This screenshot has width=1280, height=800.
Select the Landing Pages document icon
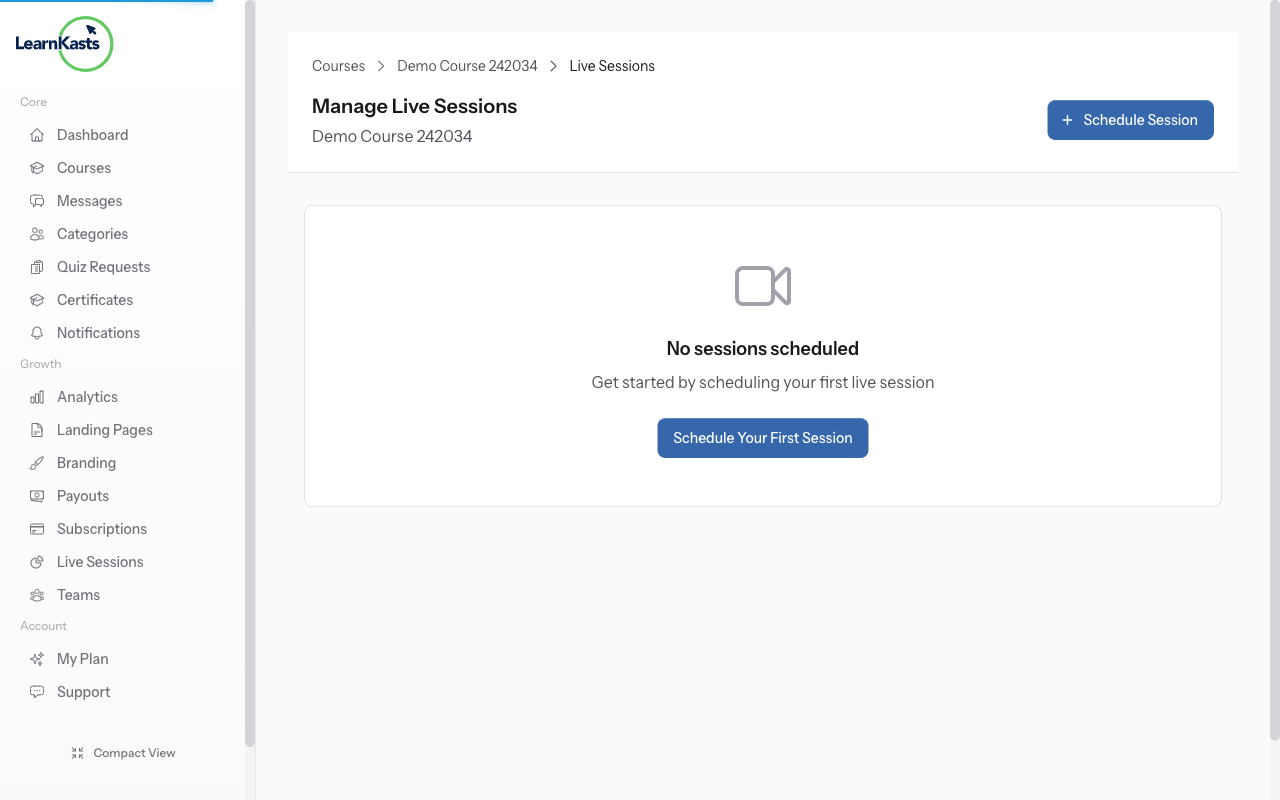[x=37, y=429]
